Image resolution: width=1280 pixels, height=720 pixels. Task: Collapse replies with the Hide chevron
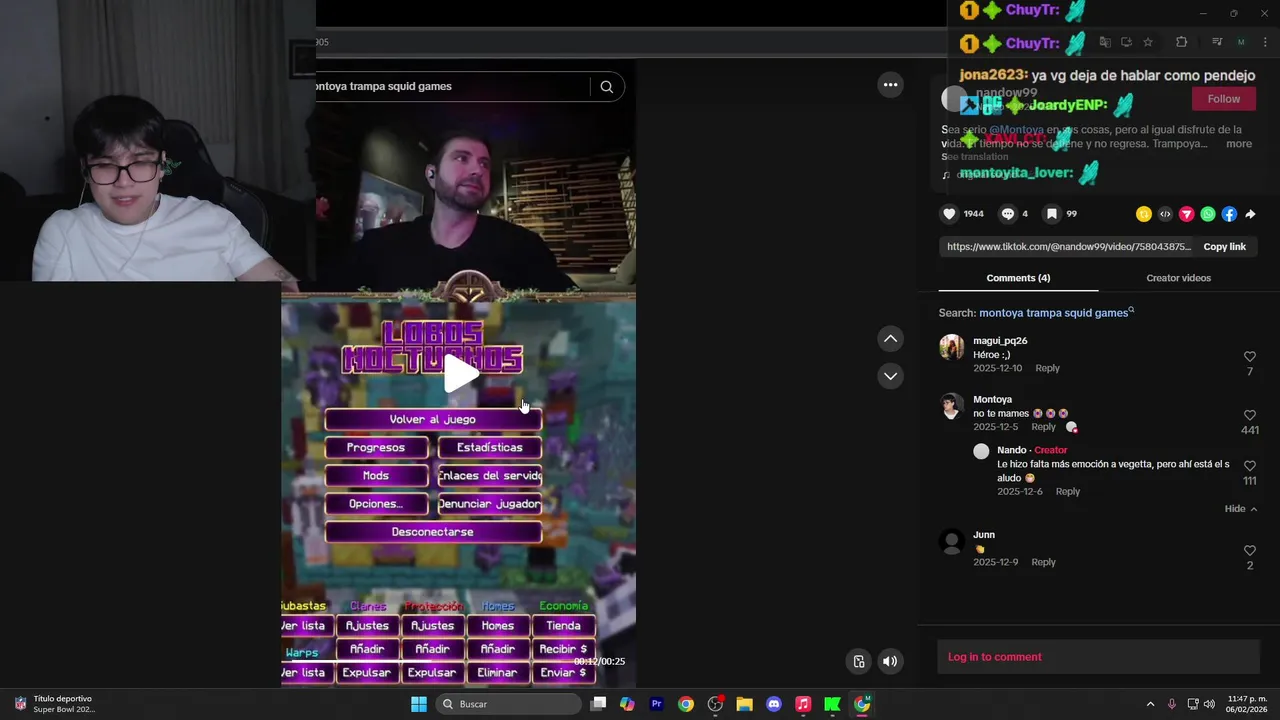click(1241, 509)
